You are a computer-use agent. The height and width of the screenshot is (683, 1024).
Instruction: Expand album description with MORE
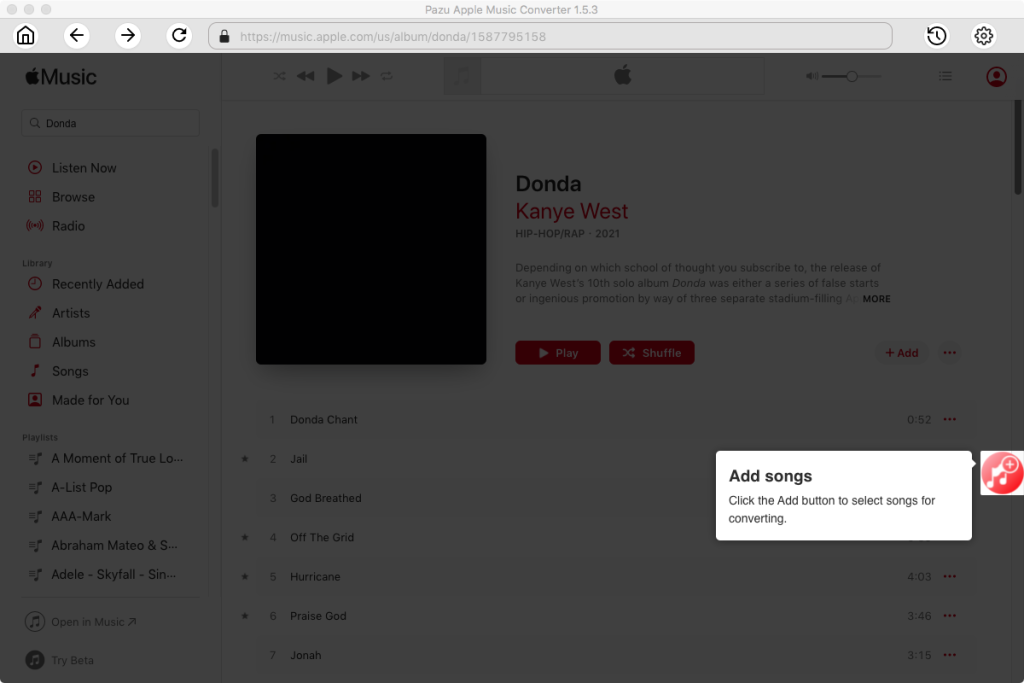876,299
